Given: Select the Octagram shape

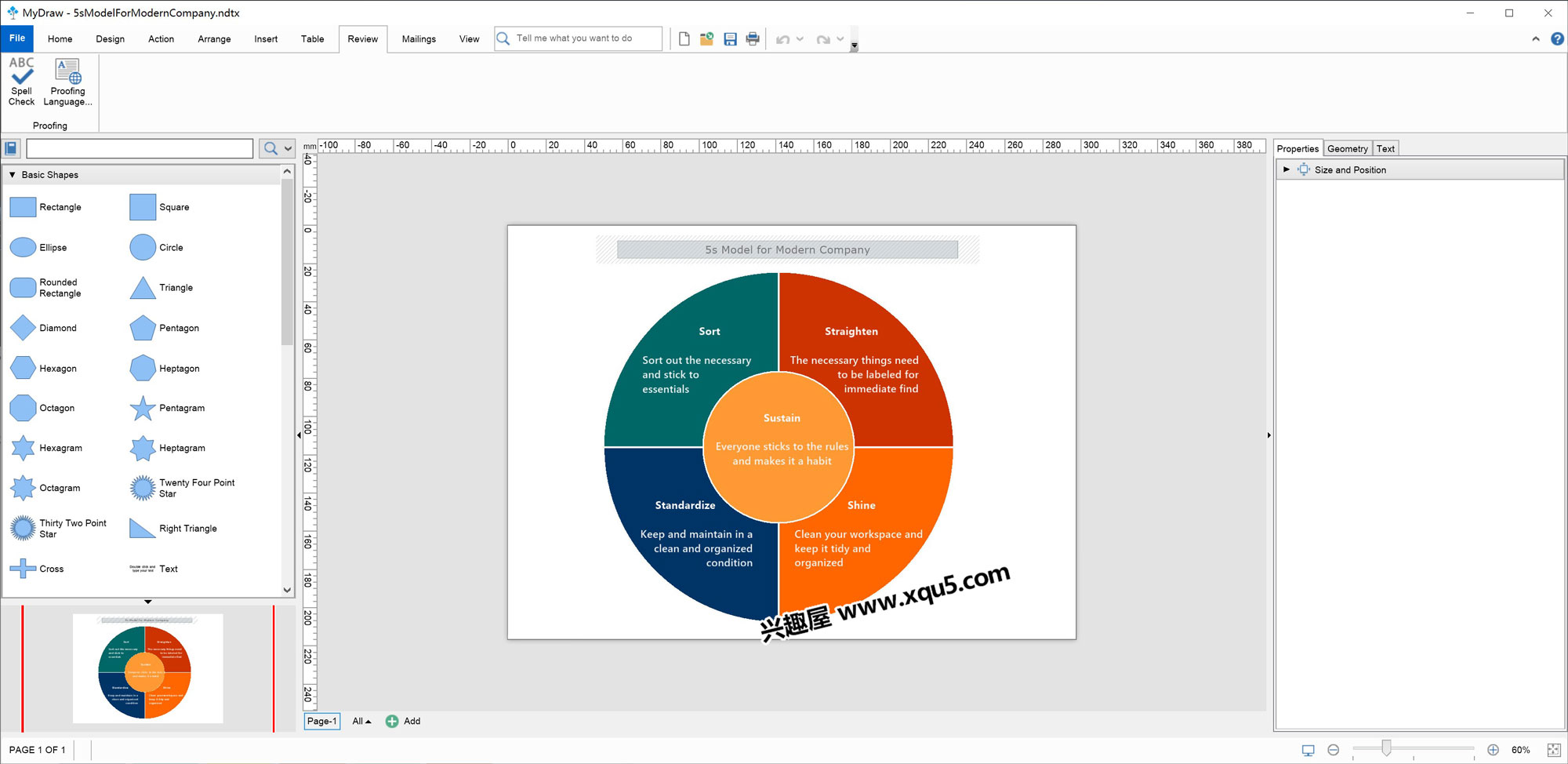Looking at the screenshot, I should point(45,488).
